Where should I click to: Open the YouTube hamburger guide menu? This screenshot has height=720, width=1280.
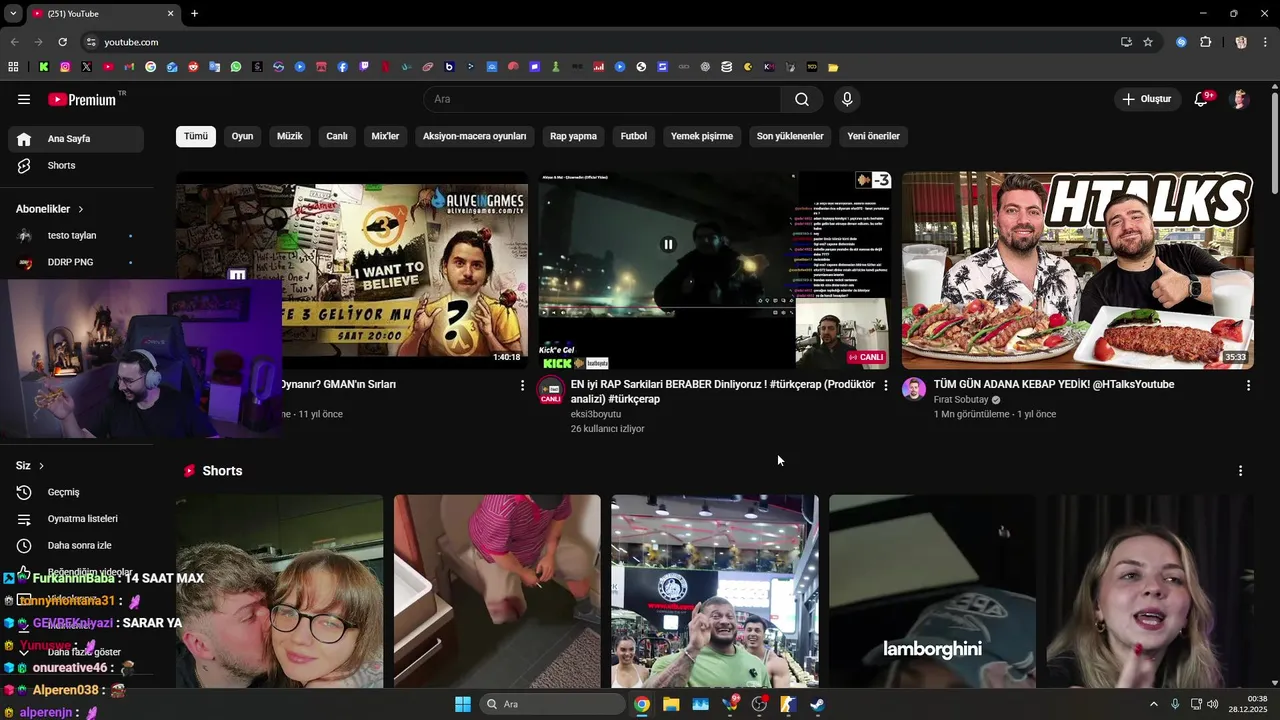coord(24,99)
